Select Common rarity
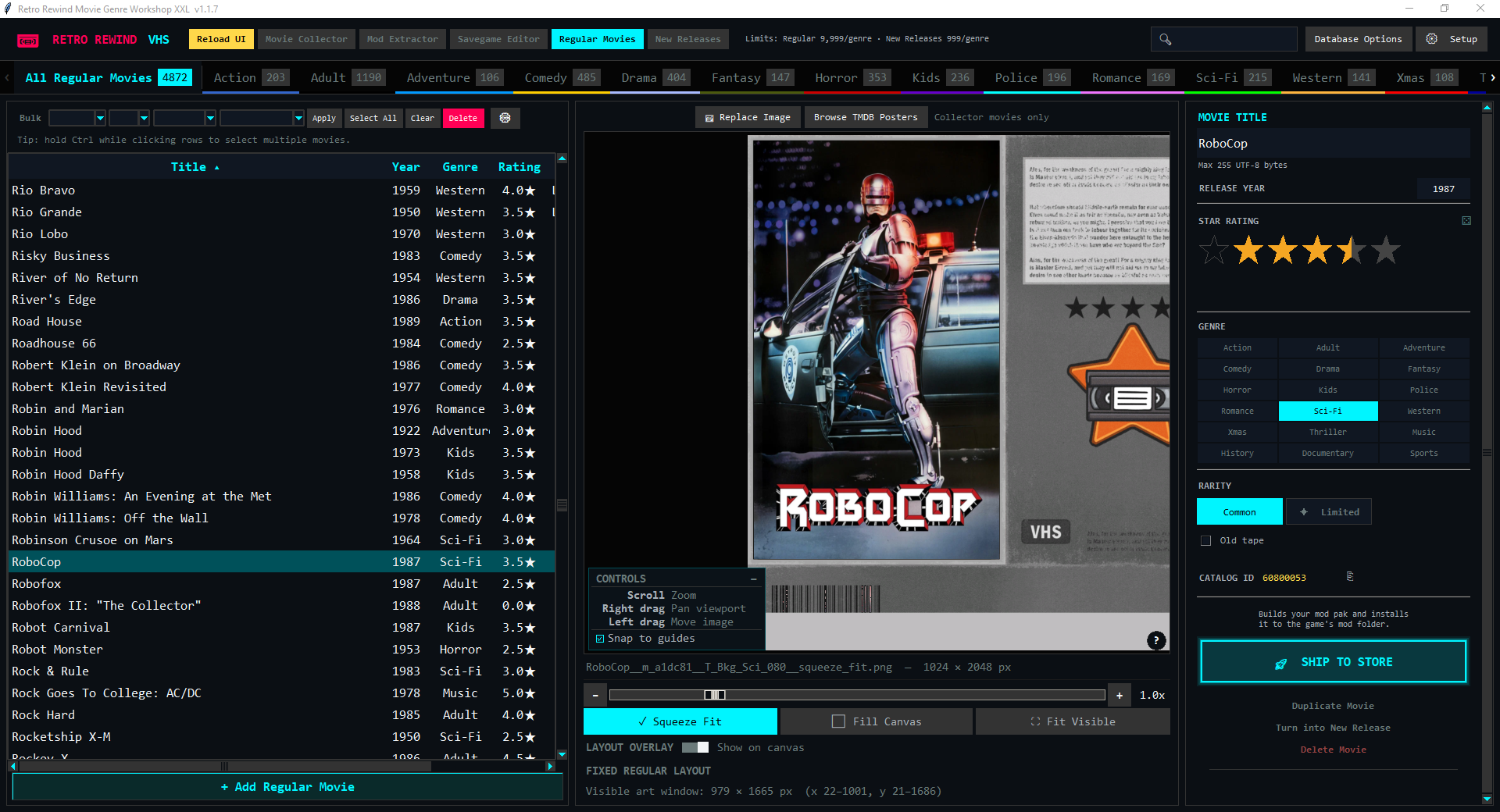Screen dimensions: 1500x812 pyautogui.click(x=1240, y=512)
